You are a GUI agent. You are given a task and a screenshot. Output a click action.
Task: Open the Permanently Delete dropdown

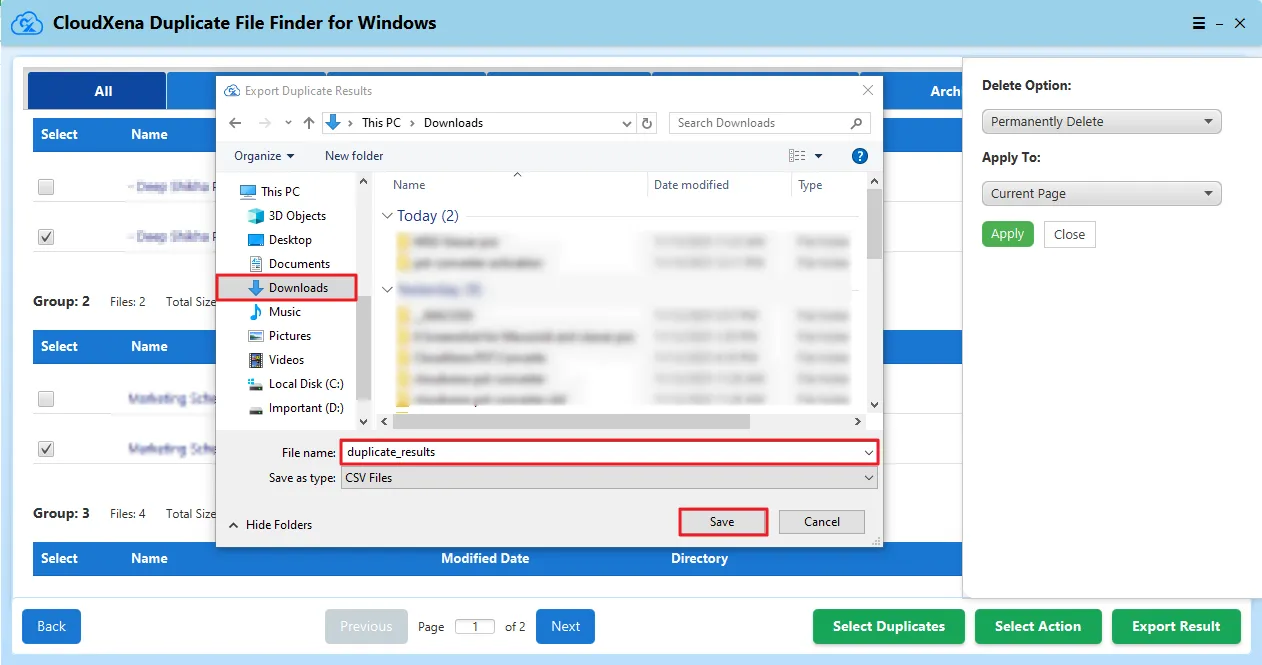tap(1101, 122)
